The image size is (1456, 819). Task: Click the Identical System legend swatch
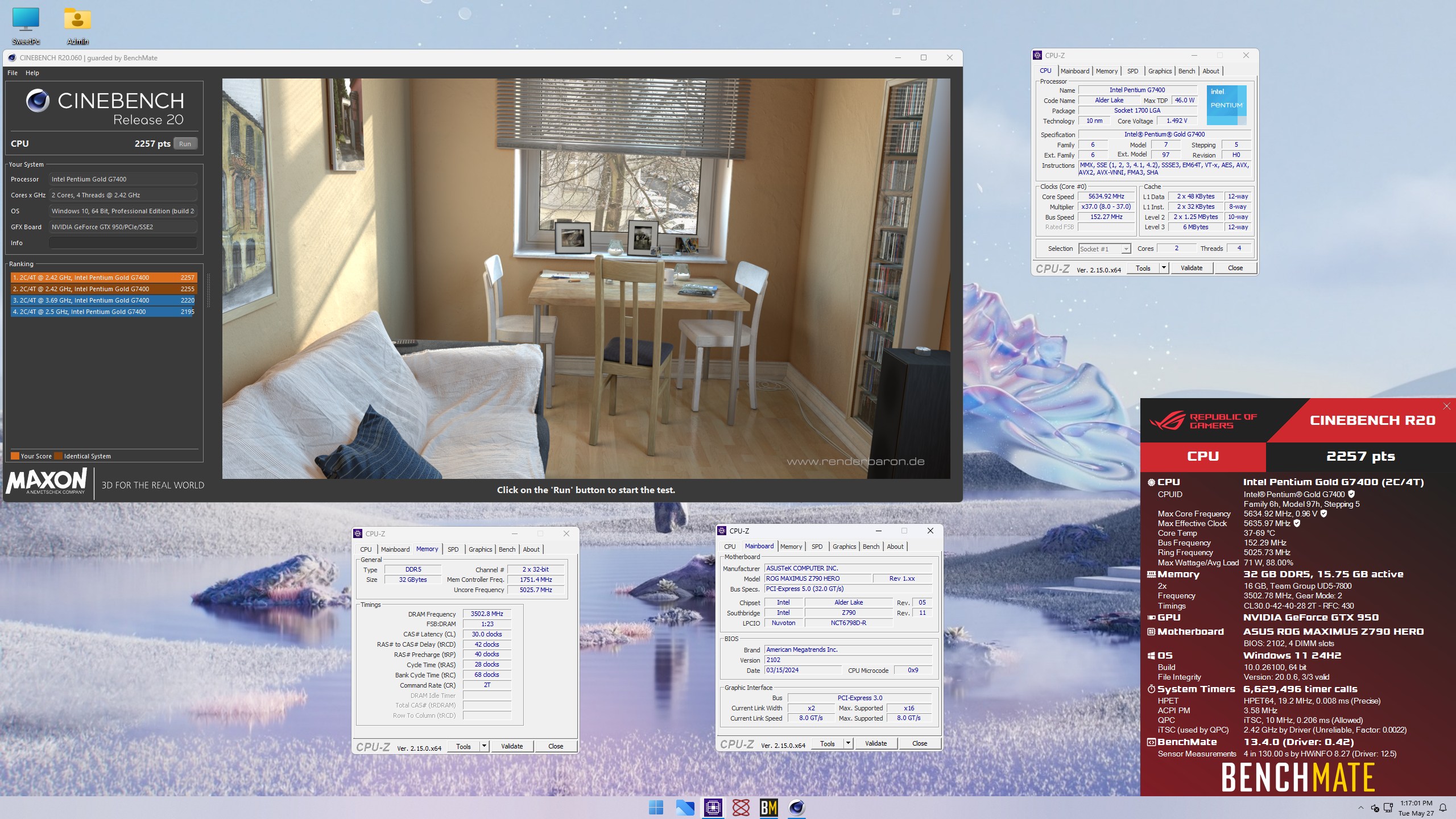59,456
